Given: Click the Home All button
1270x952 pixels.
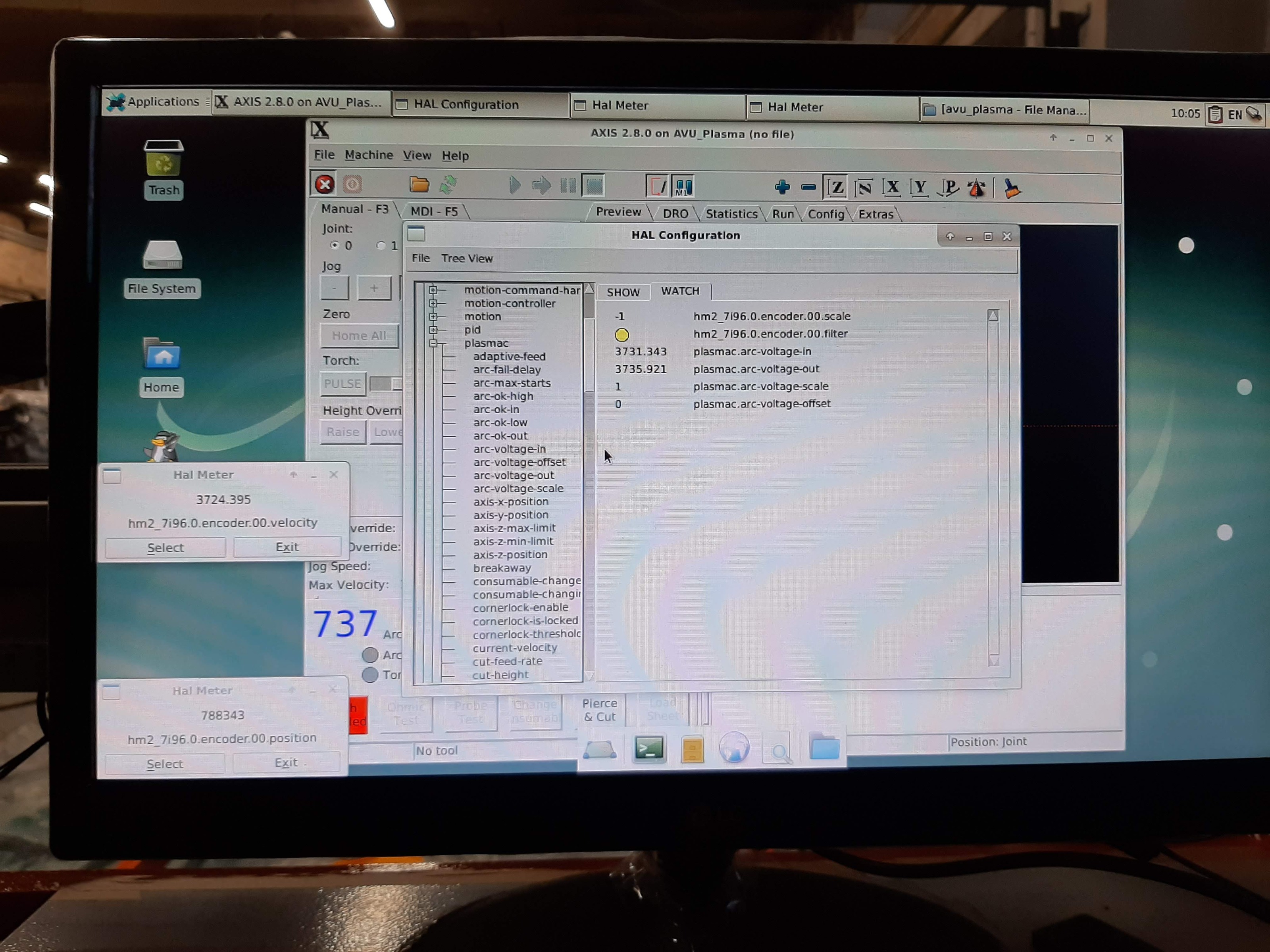Looking at the screenshot, I should point(359,336).
